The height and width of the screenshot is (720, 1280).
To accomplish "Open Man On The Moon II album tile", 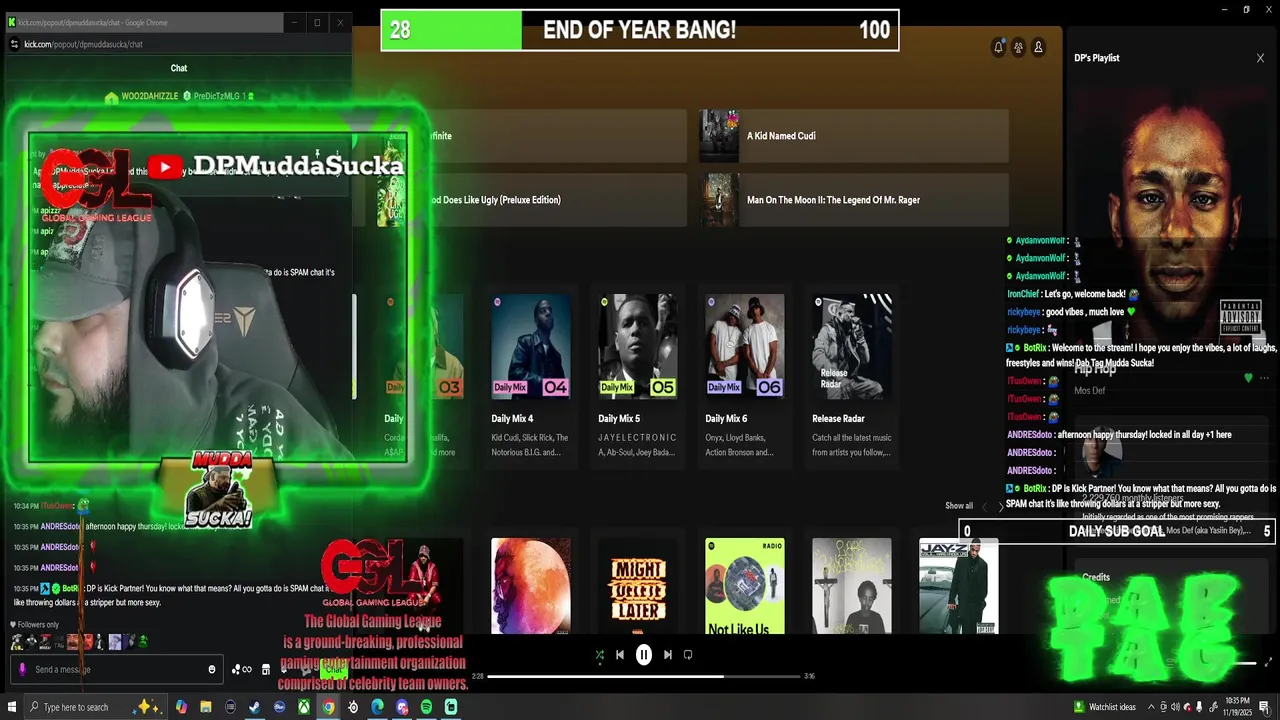I will tap(853, 200).
